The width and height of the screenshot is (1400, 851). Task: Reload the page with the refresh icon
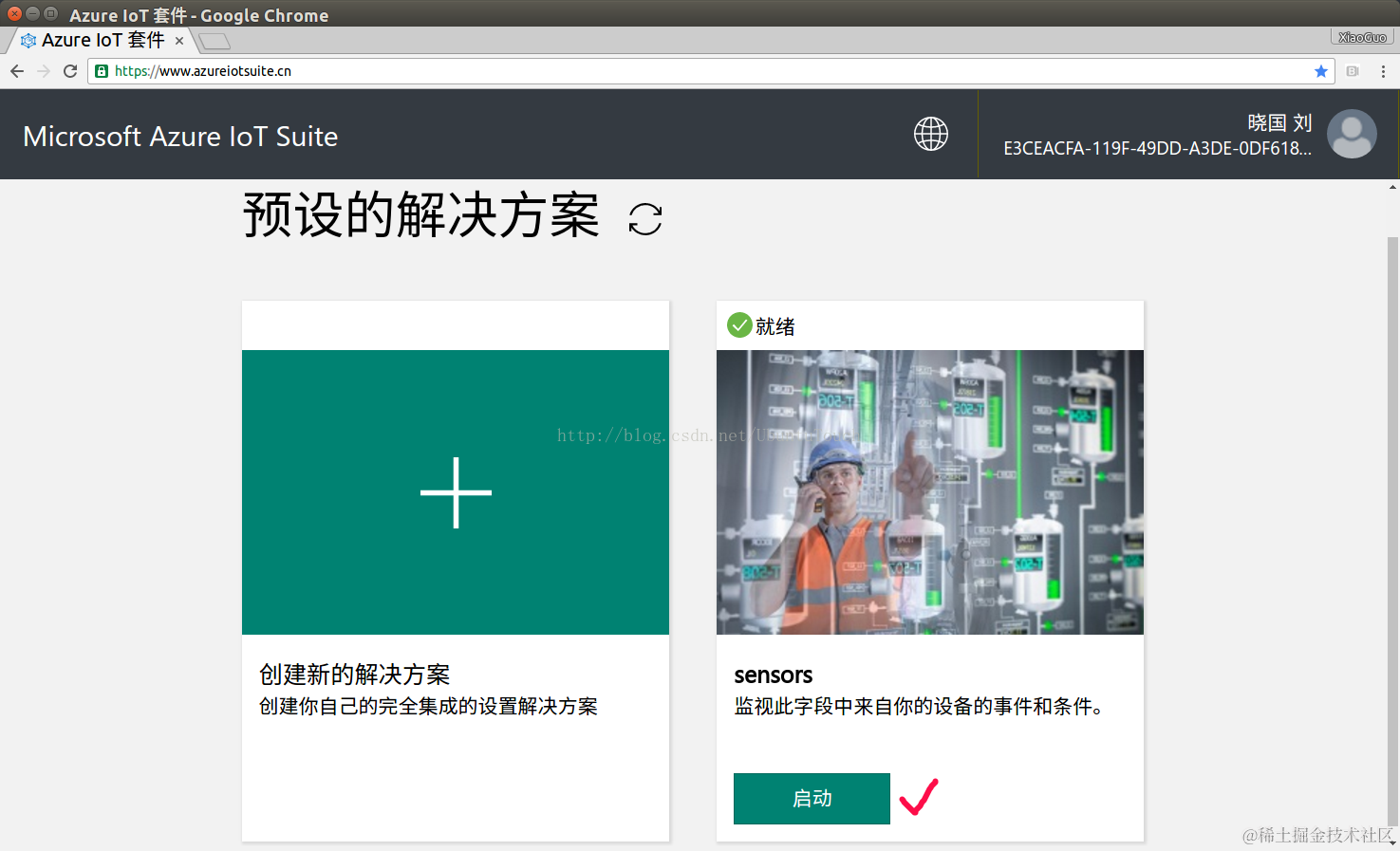click(70, 71)
